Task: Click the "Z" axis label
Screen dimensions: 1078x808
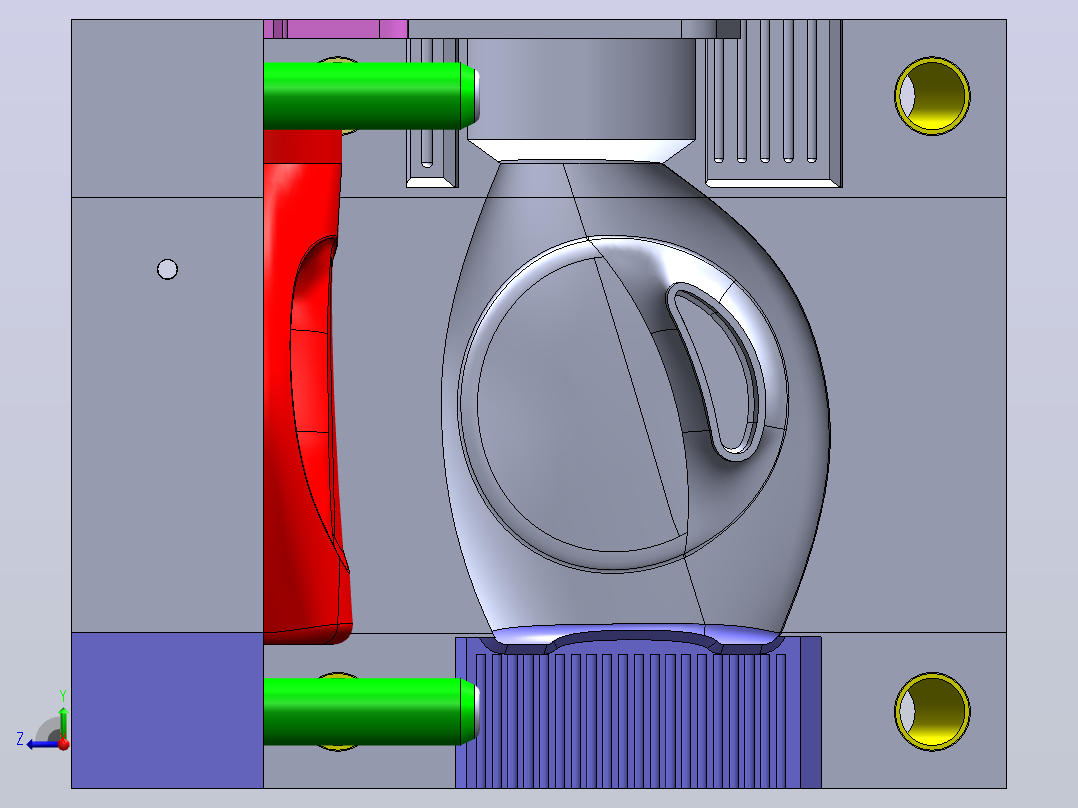Action: (20, 739)
